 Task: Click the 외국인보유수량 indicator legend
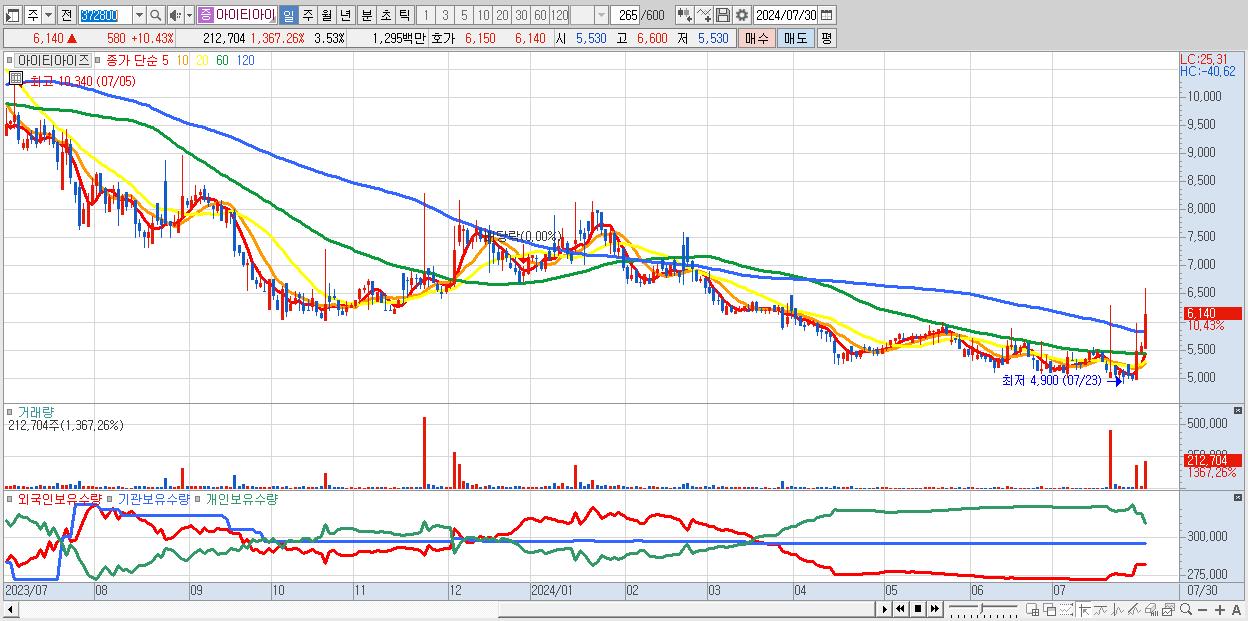pos(59,498)
